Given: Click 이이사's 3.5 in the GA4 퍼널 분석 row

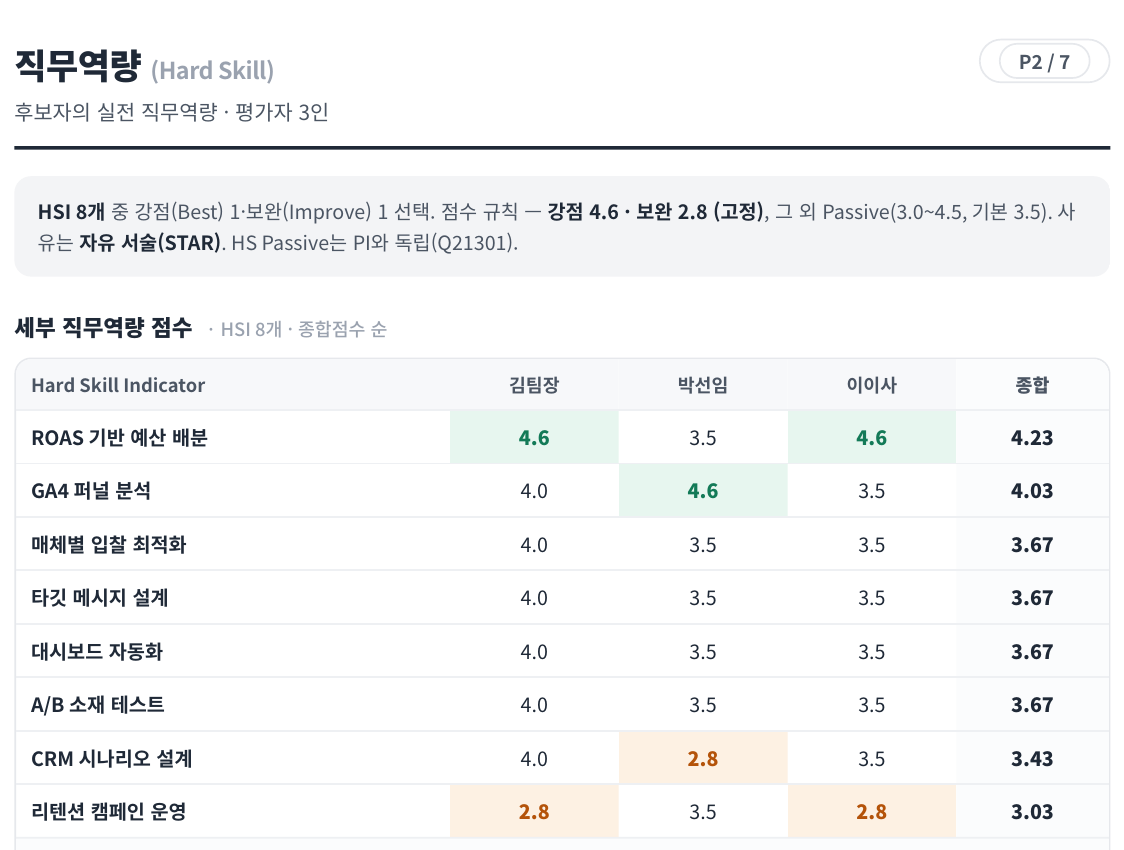Looking at the screenshot, I should 872,491.
